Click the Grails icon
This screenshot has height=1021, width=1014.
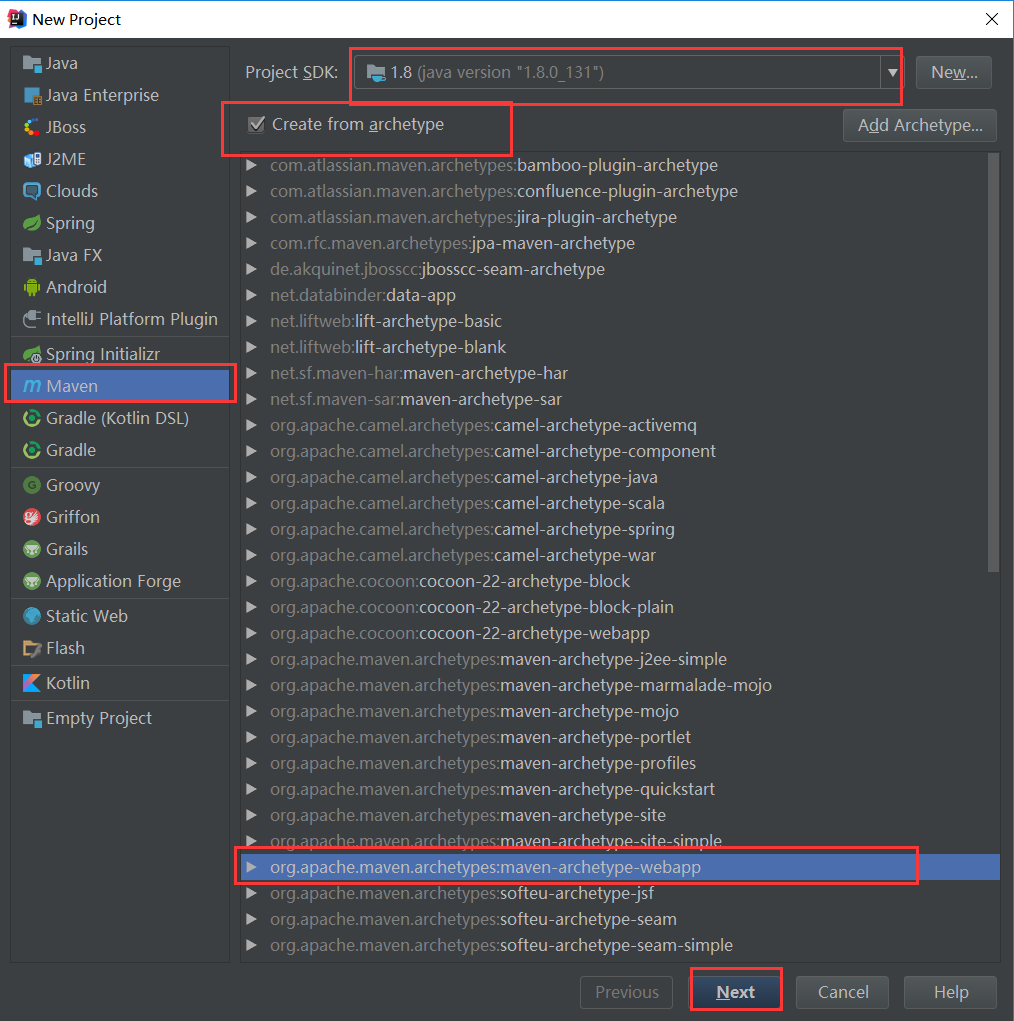32,548
